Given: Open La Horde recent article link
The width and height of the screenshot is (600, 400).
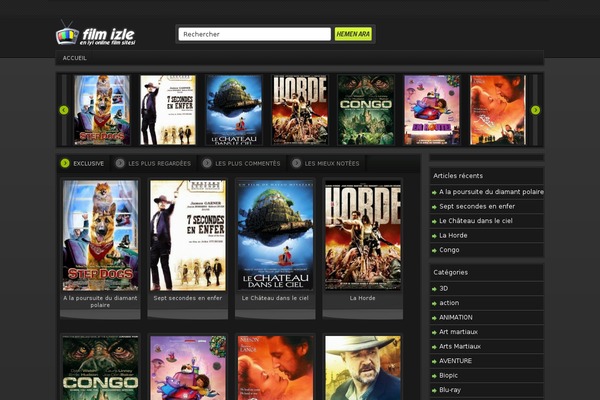Looking at the screenshot, I should [x=453, y=235].
